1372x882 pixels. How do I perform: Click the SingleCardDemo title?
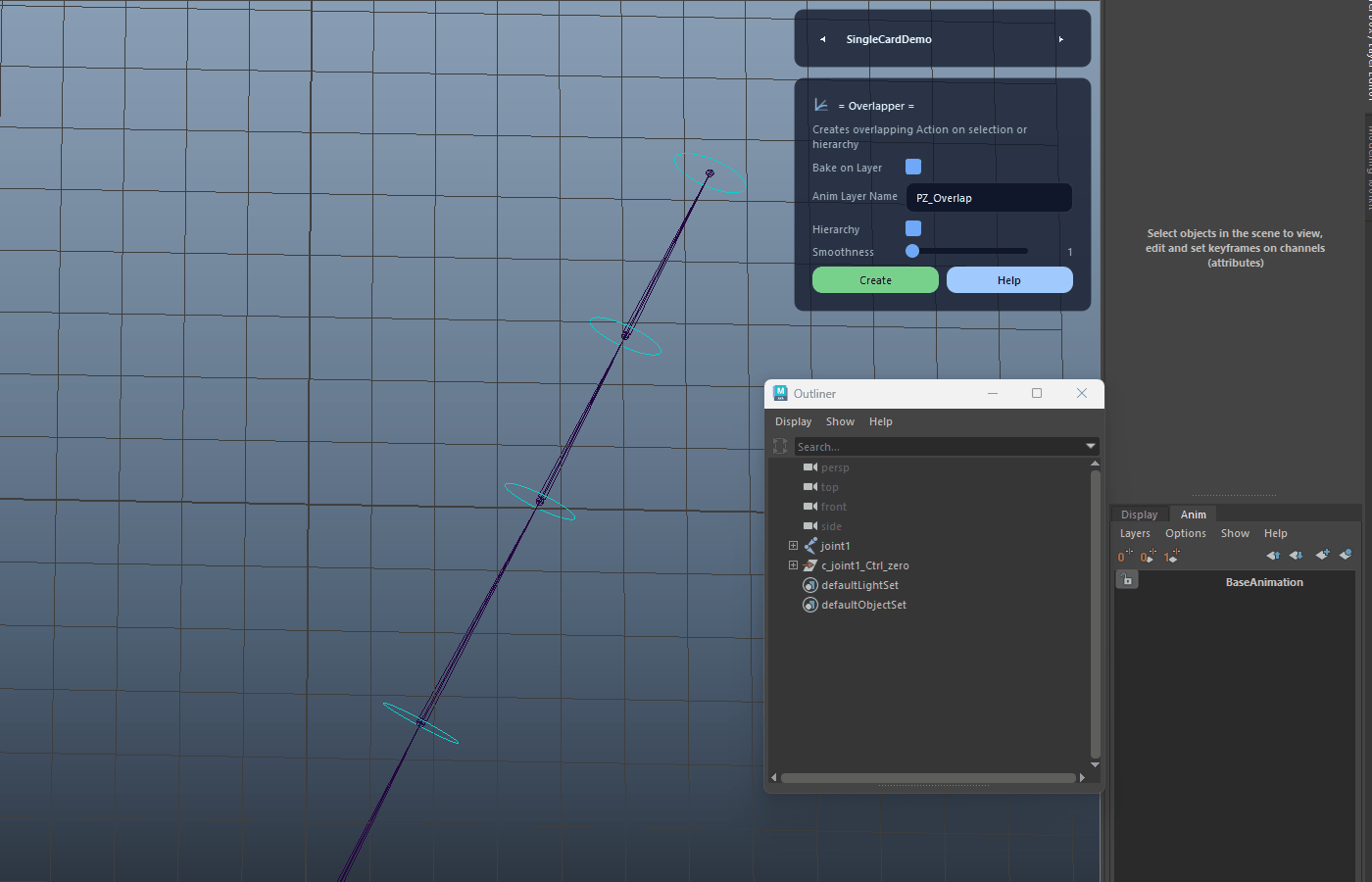pyautogui.click(x=889, y=39)
